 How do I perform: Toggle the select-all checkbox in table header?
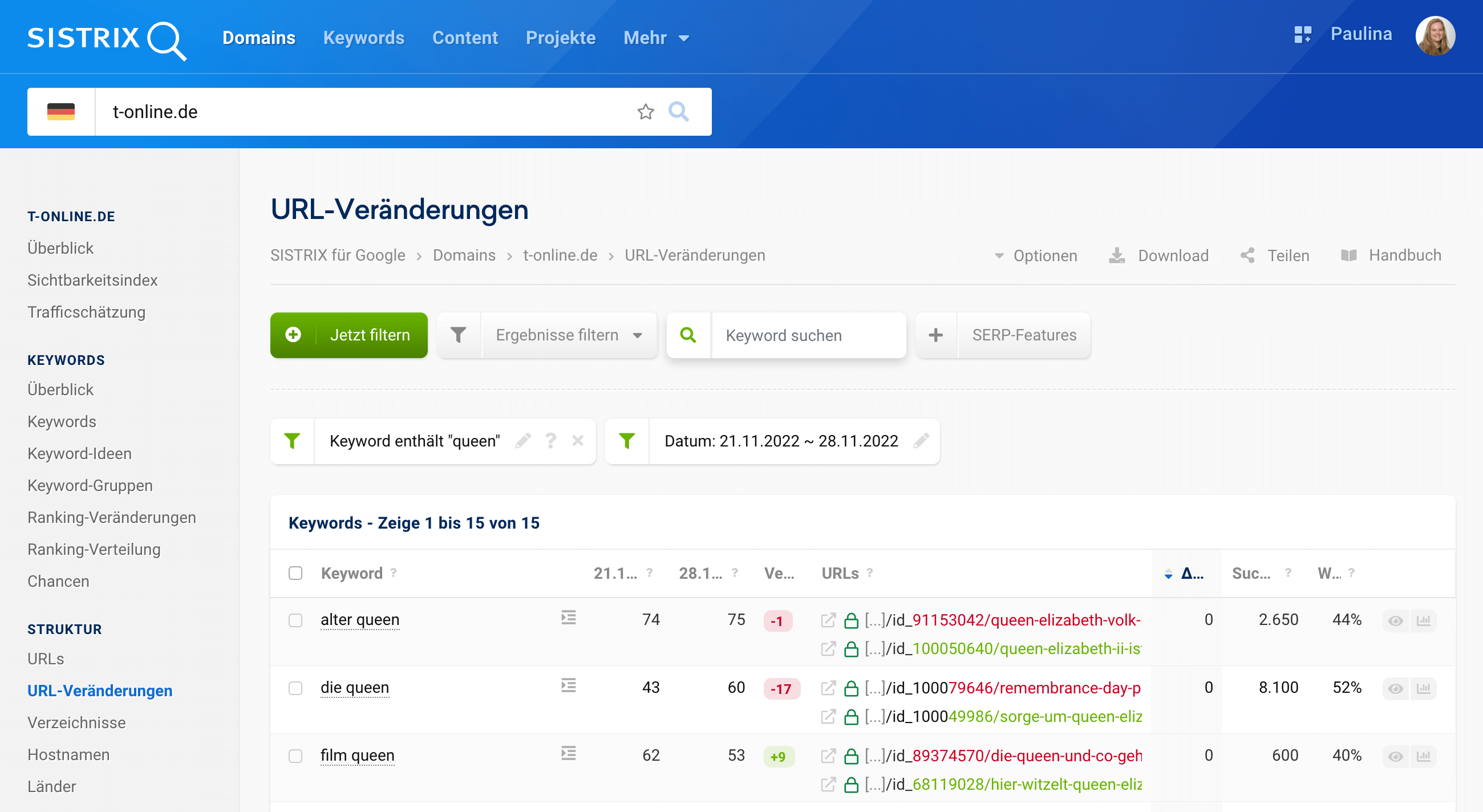pyautogui.click(x=296, y=572)
